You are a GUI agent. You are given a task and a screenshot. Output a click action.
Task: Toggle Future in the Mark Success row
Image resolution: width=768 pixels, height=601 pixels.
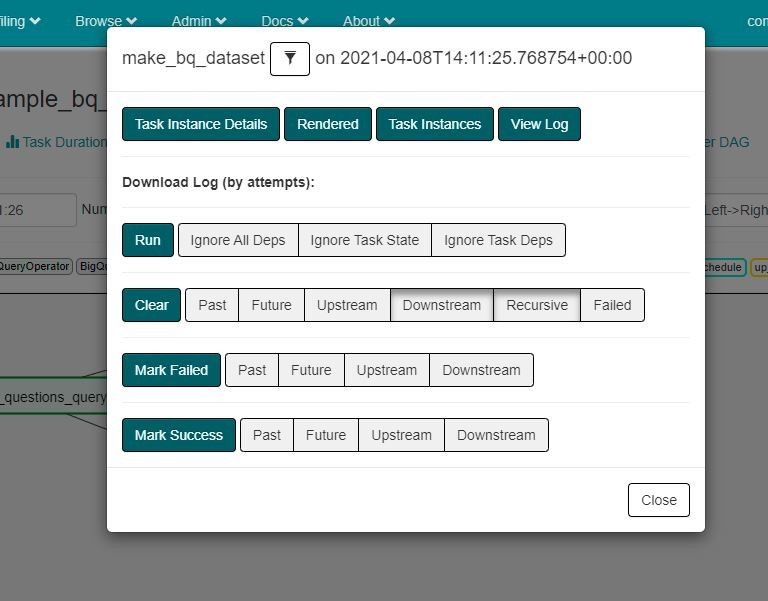(326, 435)
